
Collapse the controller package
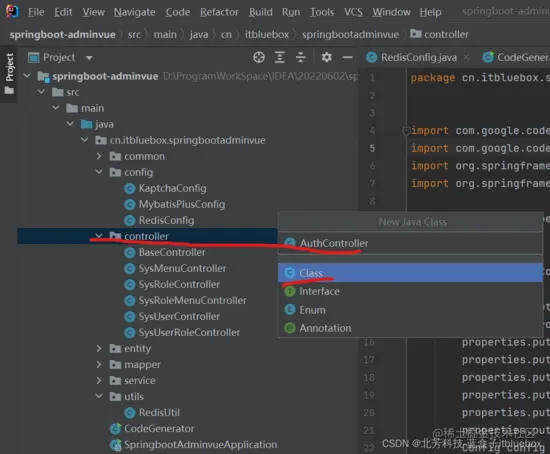tap(99, 236)
